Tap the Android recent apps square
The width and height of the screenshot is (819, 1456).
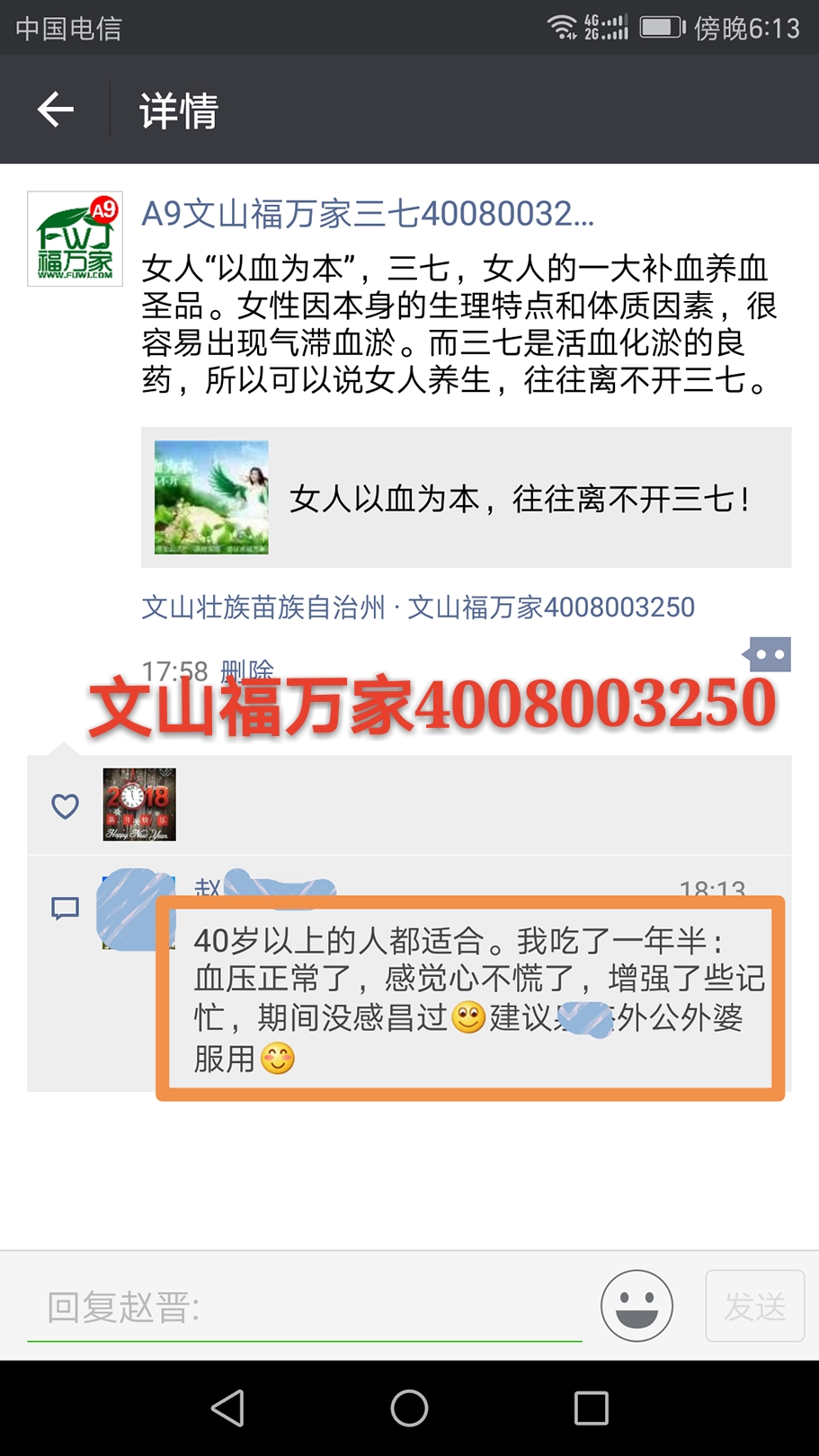[591, 1408]
